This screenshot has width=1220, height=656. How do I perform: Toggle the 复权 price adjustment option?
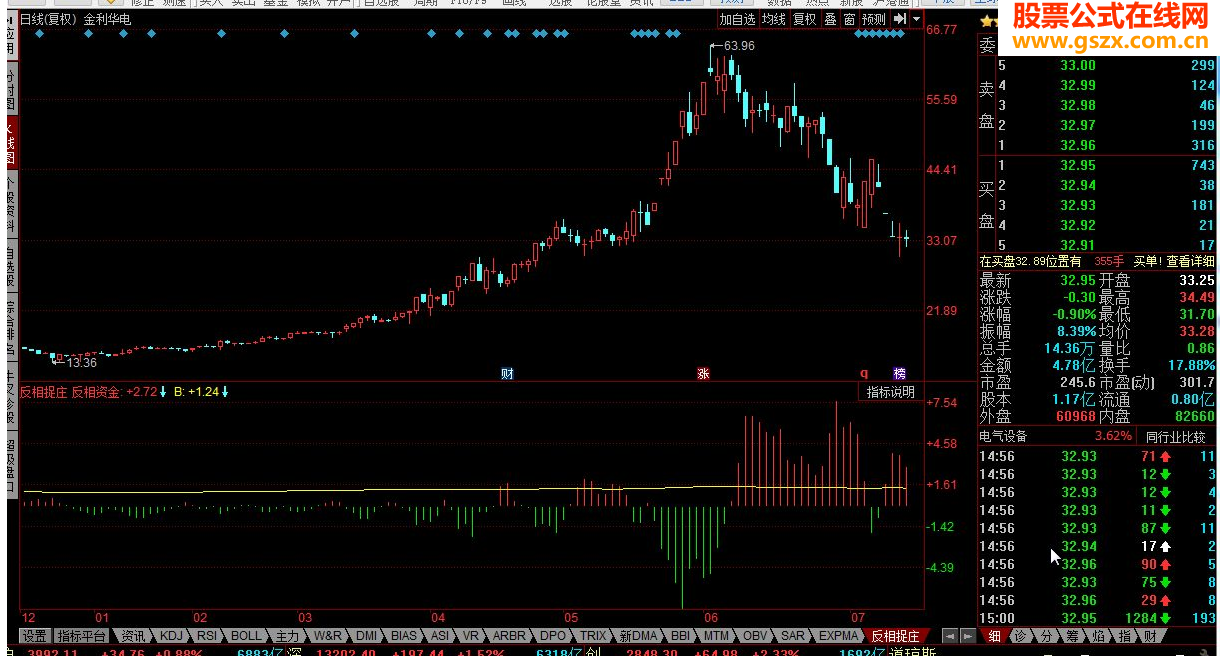(804, 19)
